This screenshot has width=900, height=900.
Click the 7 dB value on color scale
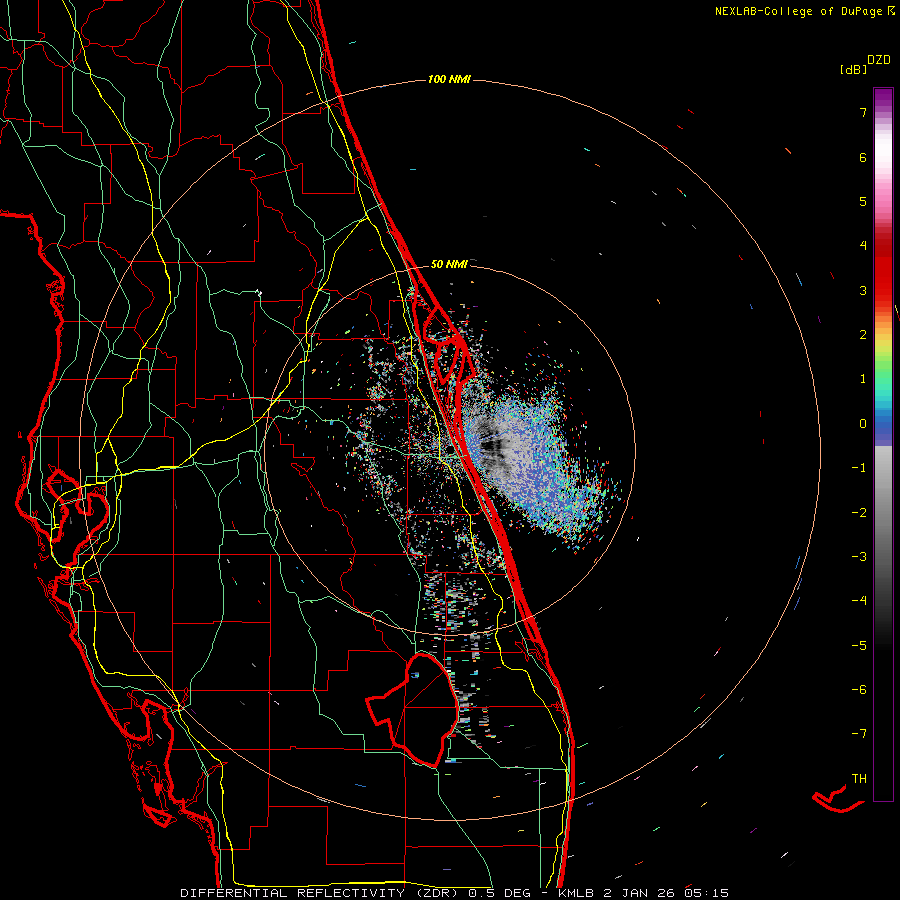(x=863, y=112)
